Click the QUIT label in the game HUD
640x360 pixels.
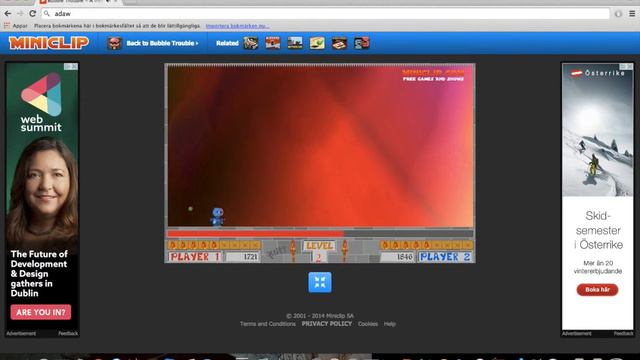point(276,253)
